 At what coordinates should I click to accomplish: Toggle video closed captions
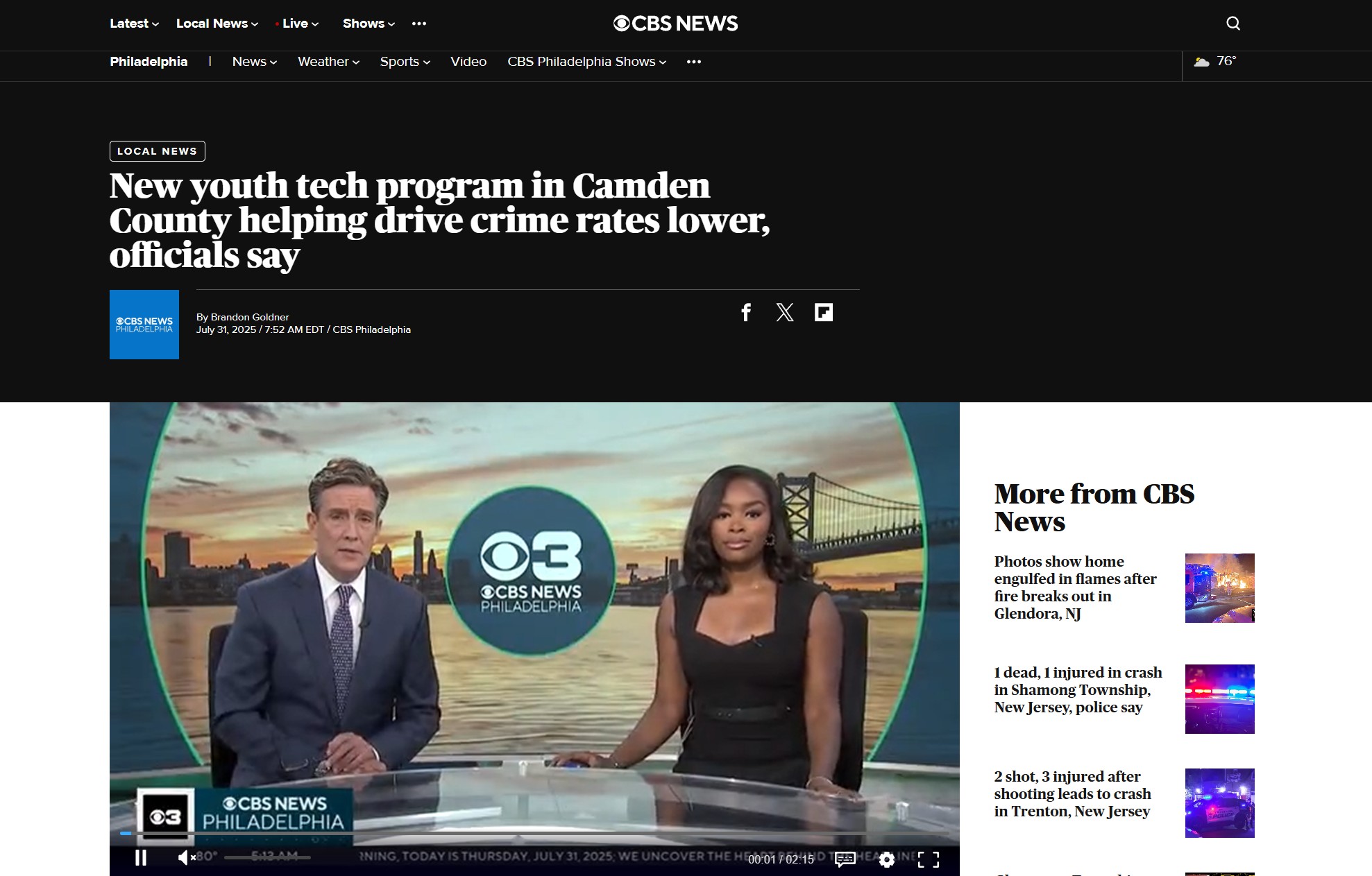point(845,859)
